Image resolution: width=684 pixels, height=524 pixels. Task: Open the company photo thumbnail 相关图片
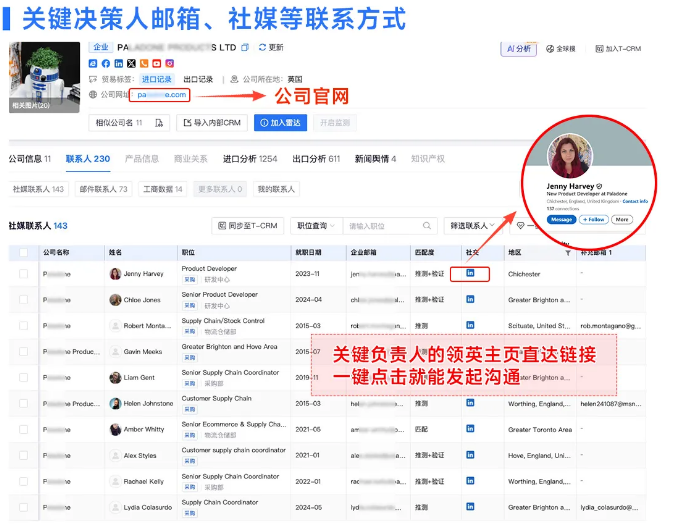[45, 76]
